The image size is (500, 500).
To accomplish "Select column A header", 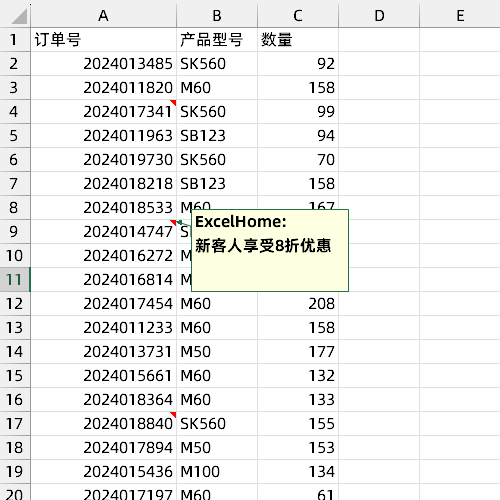I will pos(103,16).
